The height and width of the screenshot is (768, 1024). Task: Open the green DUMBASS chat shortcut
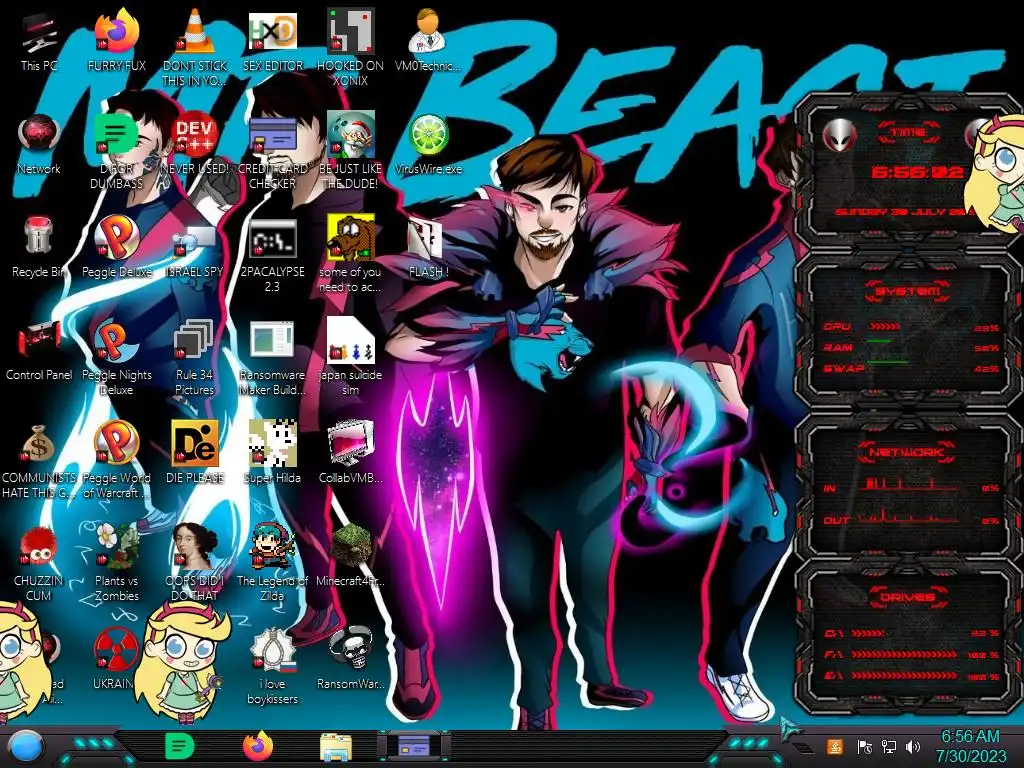click(116, 150)
